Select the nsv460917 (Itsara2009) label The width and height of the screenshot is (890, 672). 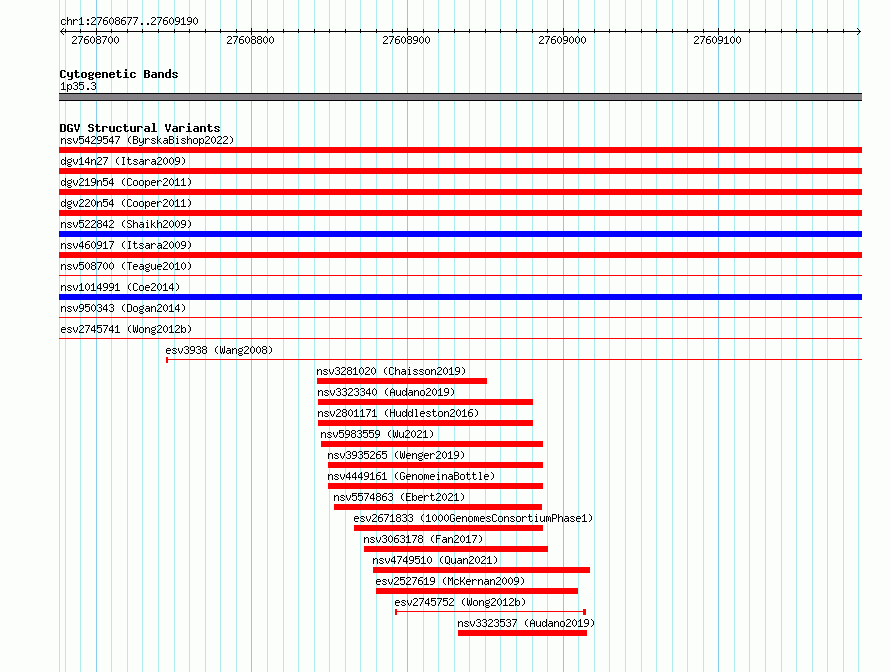(126, 245)
